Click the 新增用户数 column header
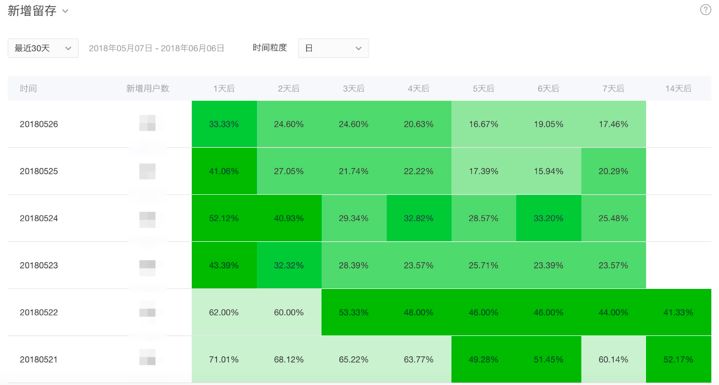719x385 pixels. point(148,88)
